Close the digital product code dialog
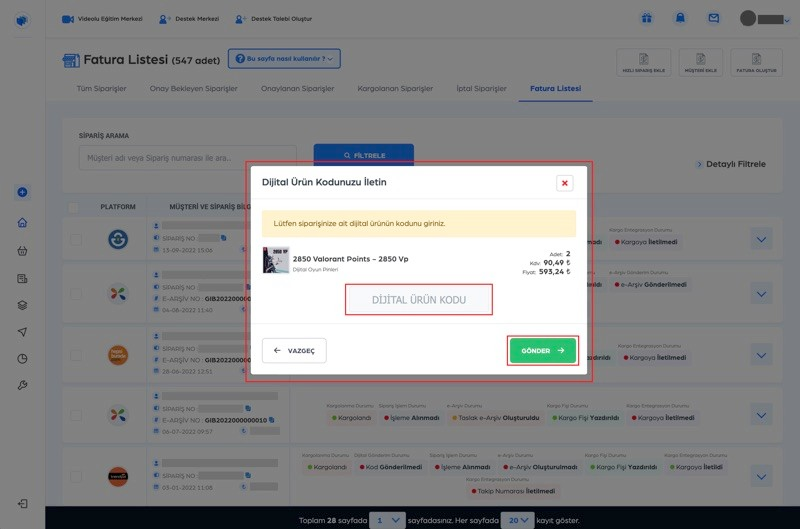 pos(564,183)
